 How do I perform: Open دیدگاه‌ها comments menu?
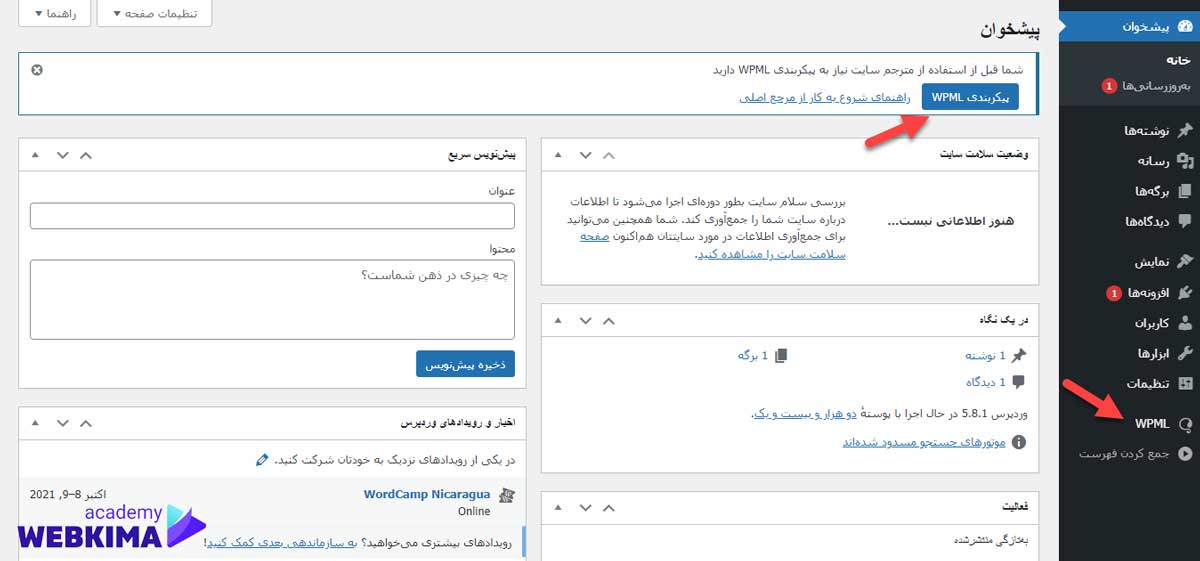click(x=1145, y=221)
